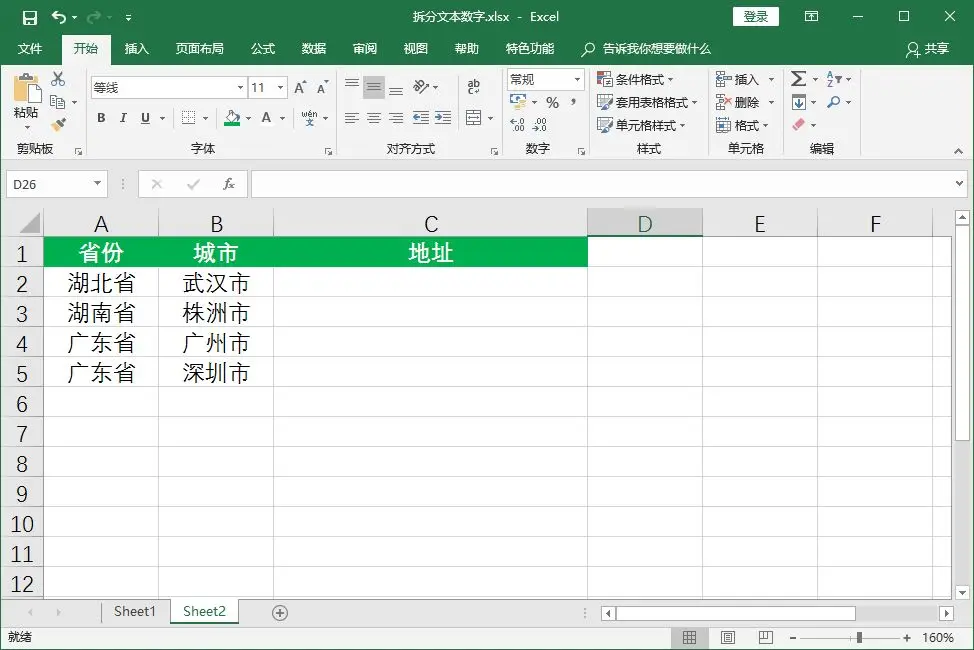The image size is (974, 650).
Task: Click the zoom slider handle in status bar
Action: [859, 637]
